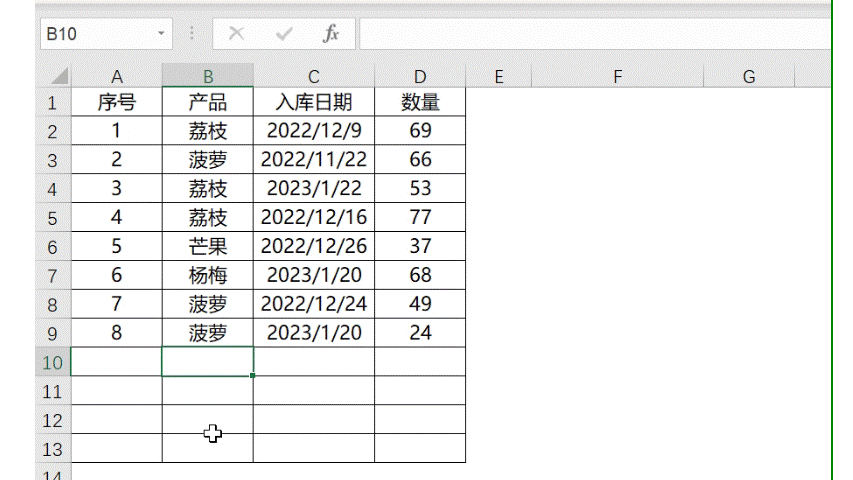
Task: Select column D header
Action: tap(420, 77)
